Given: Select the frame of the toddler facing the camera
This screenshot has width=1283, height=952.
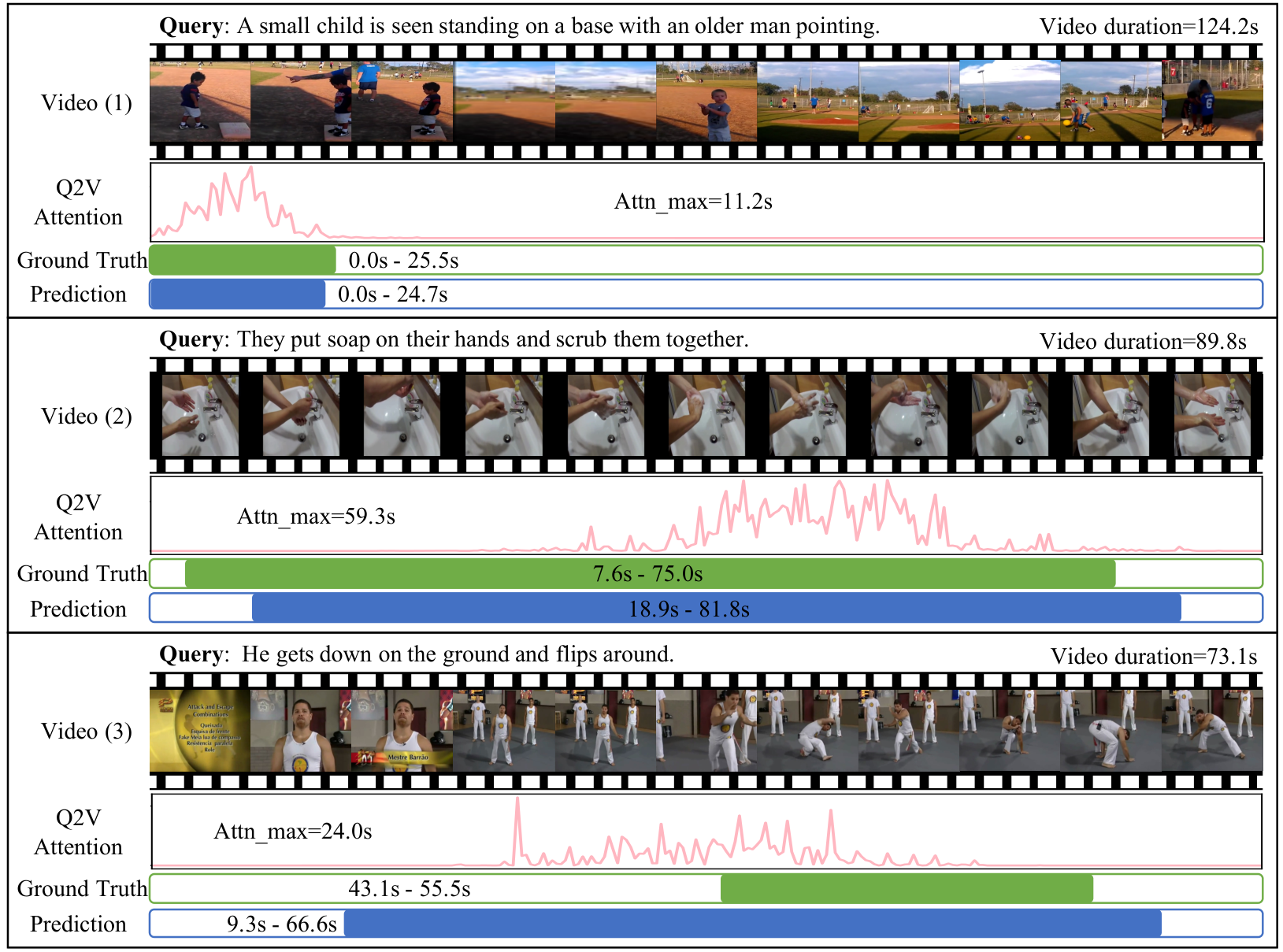Looking at the screenshot, I should click(x=706, y=102).
